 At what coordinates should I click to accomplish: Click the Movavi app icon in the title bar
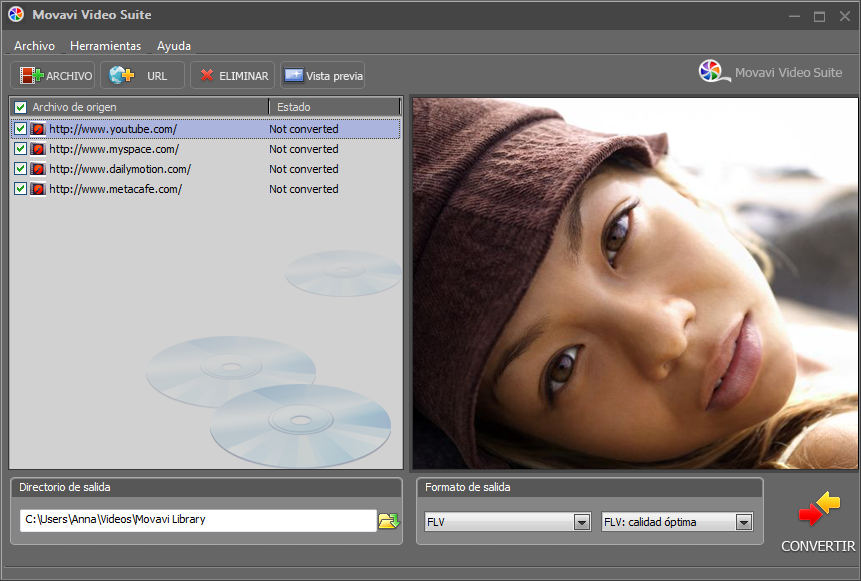coord(16,15)
